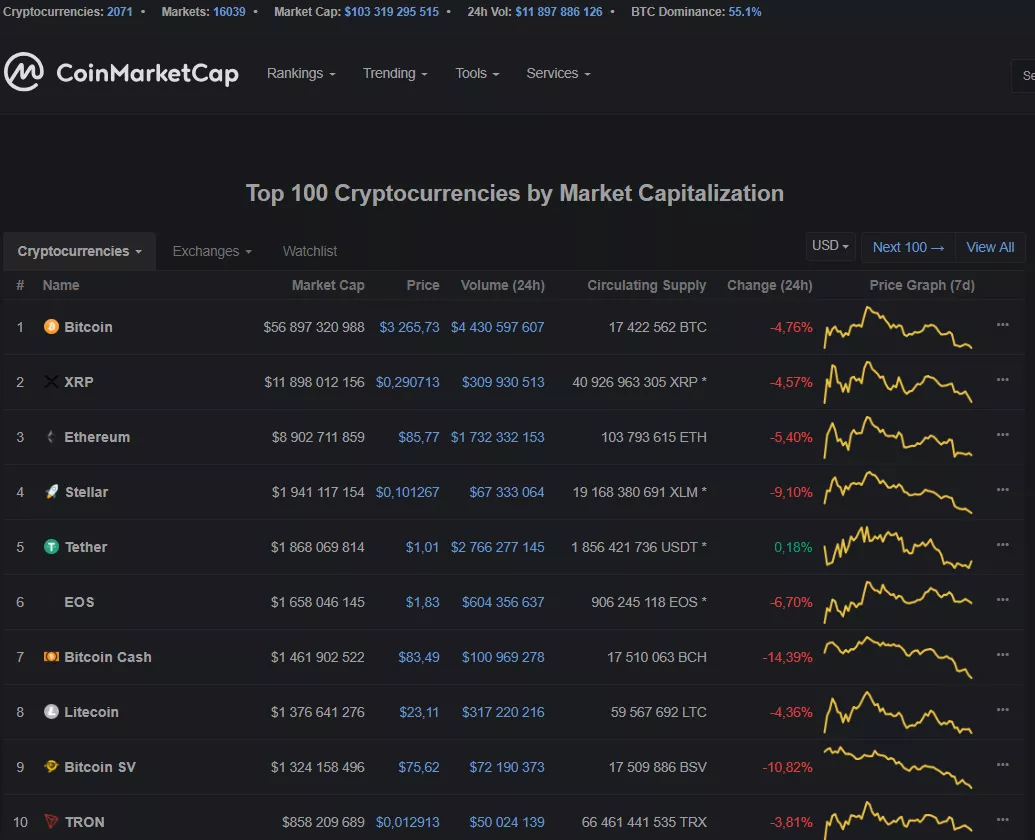The height and width of the screenshot is (840, 1035).
Task: Sort the table by Market Cap column
Action: pos(328,285)
